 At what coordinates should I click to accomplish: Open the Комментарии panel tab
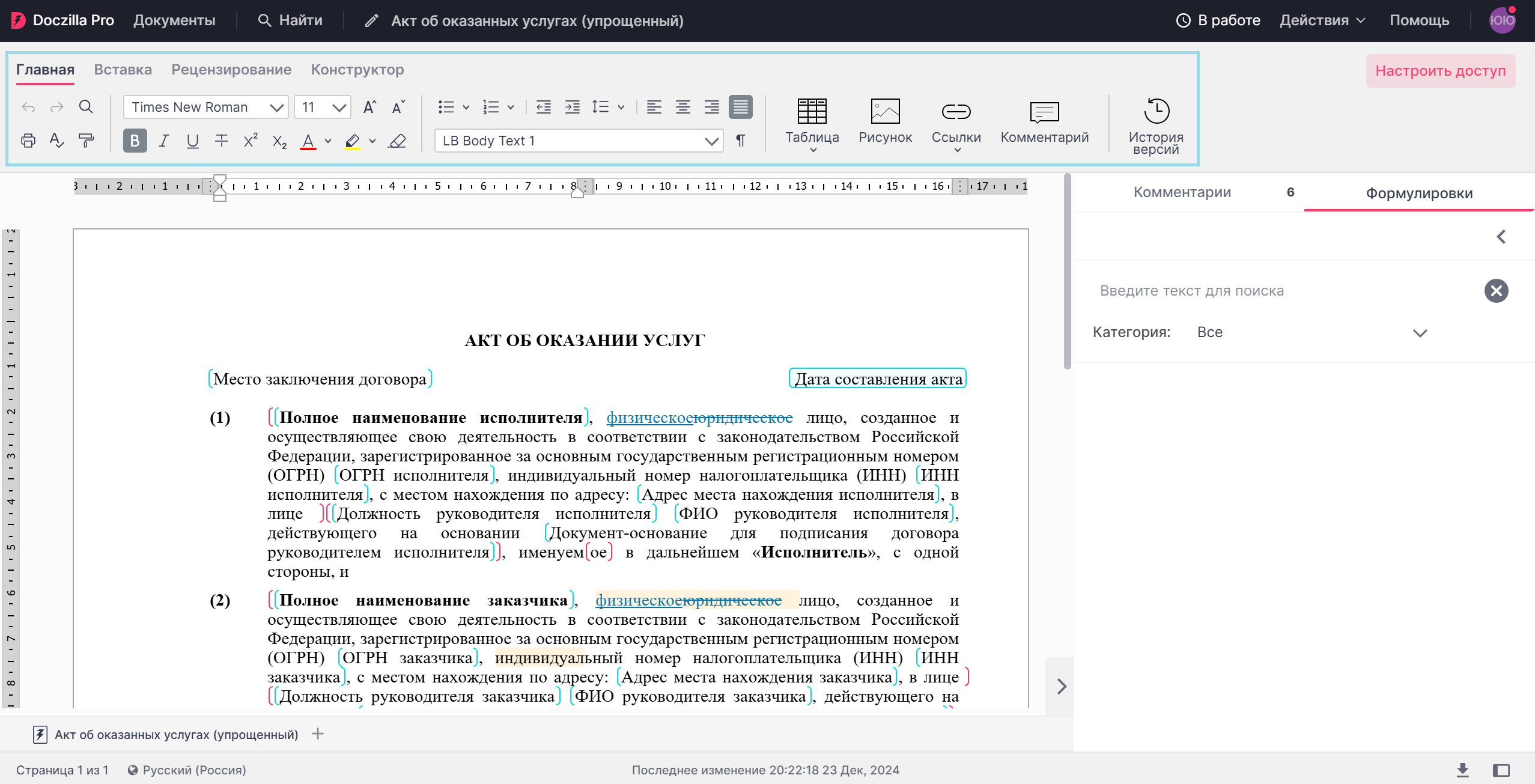click(1182, 192)
